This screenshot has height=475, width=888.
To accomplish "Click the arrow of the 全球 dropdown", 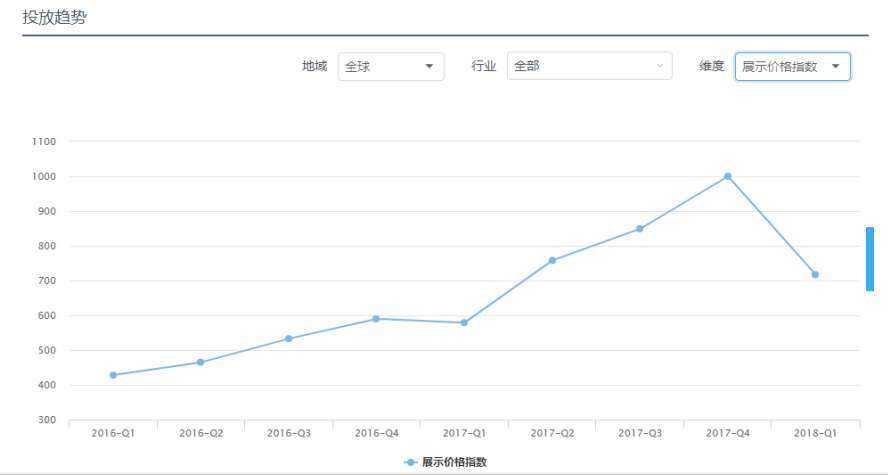I will [429, 67].
